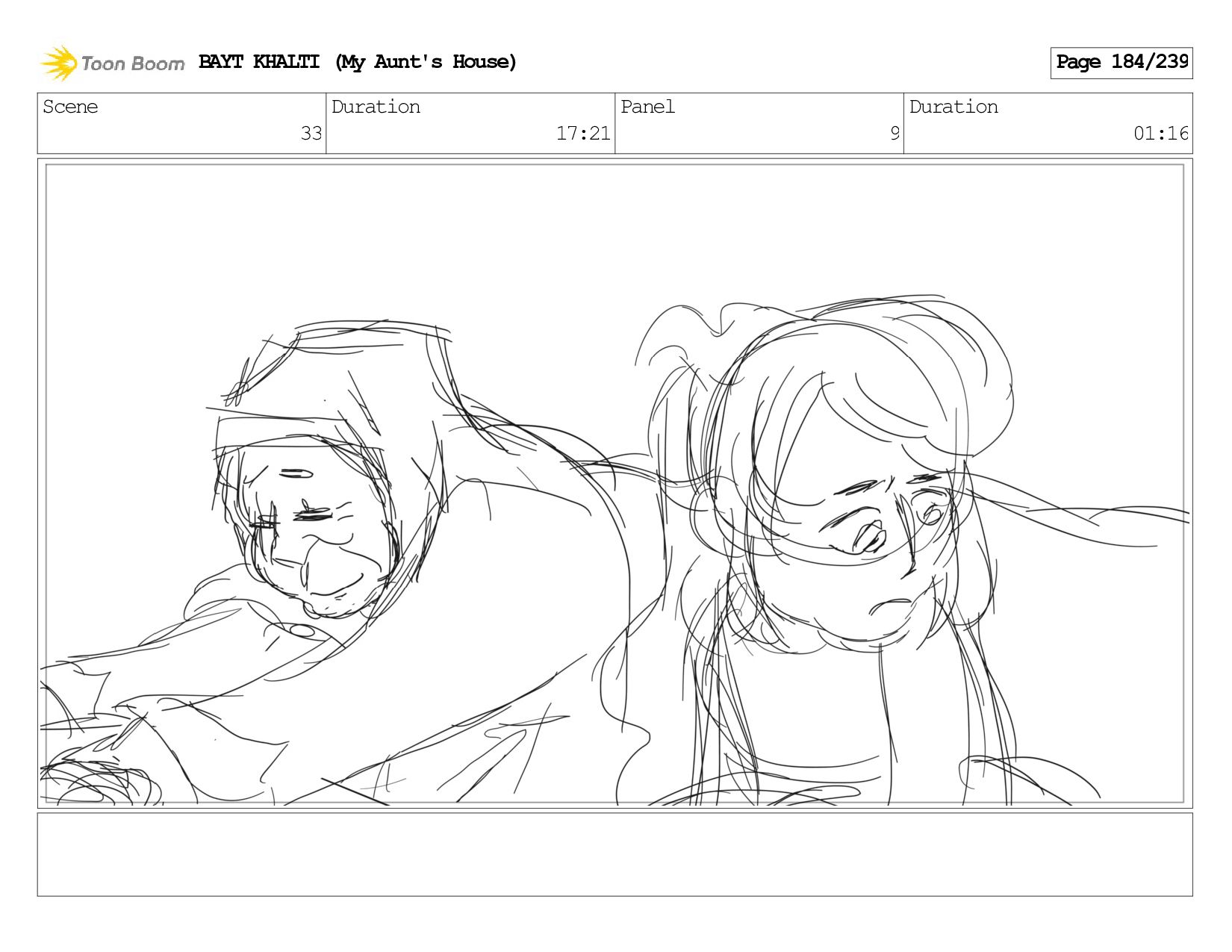Select the panel number '9'
Screen dimensions: 1232x952
click(x=895, y=134)
